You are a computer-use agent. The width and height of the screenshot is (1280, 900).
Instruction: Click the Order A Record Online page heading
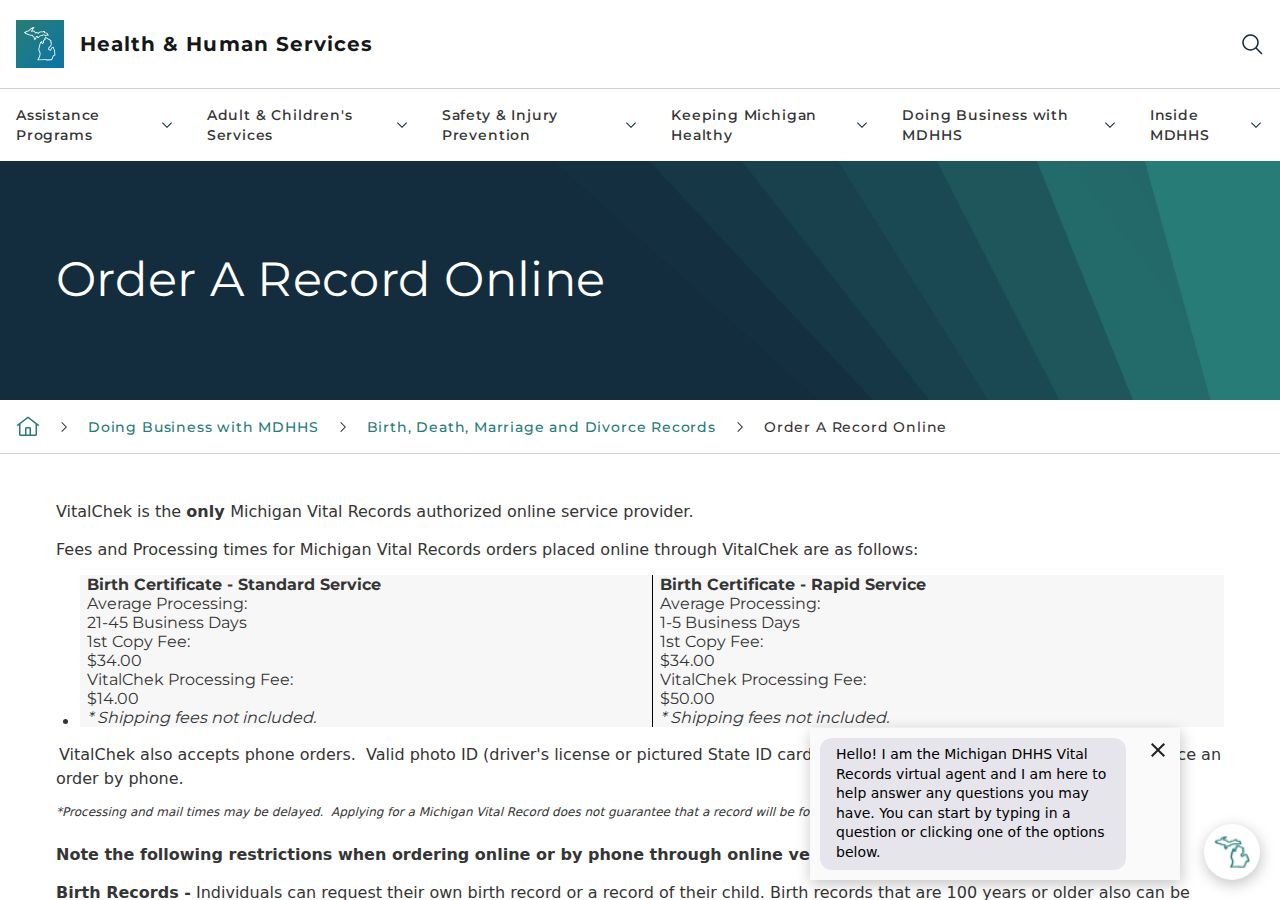pos(330,279)
